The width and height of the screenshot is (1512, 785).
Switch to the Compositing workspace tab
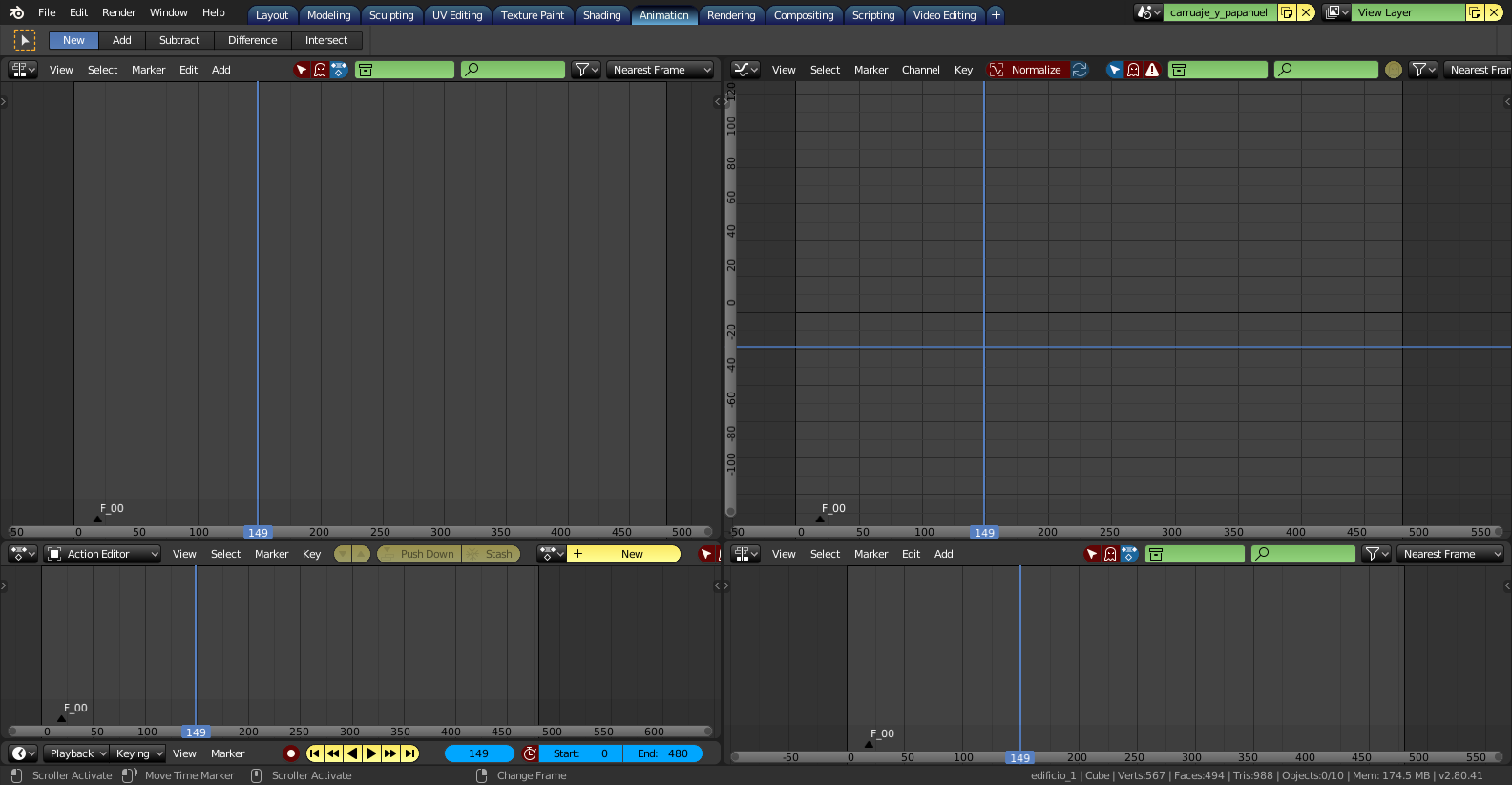click(x=803, y=15)
